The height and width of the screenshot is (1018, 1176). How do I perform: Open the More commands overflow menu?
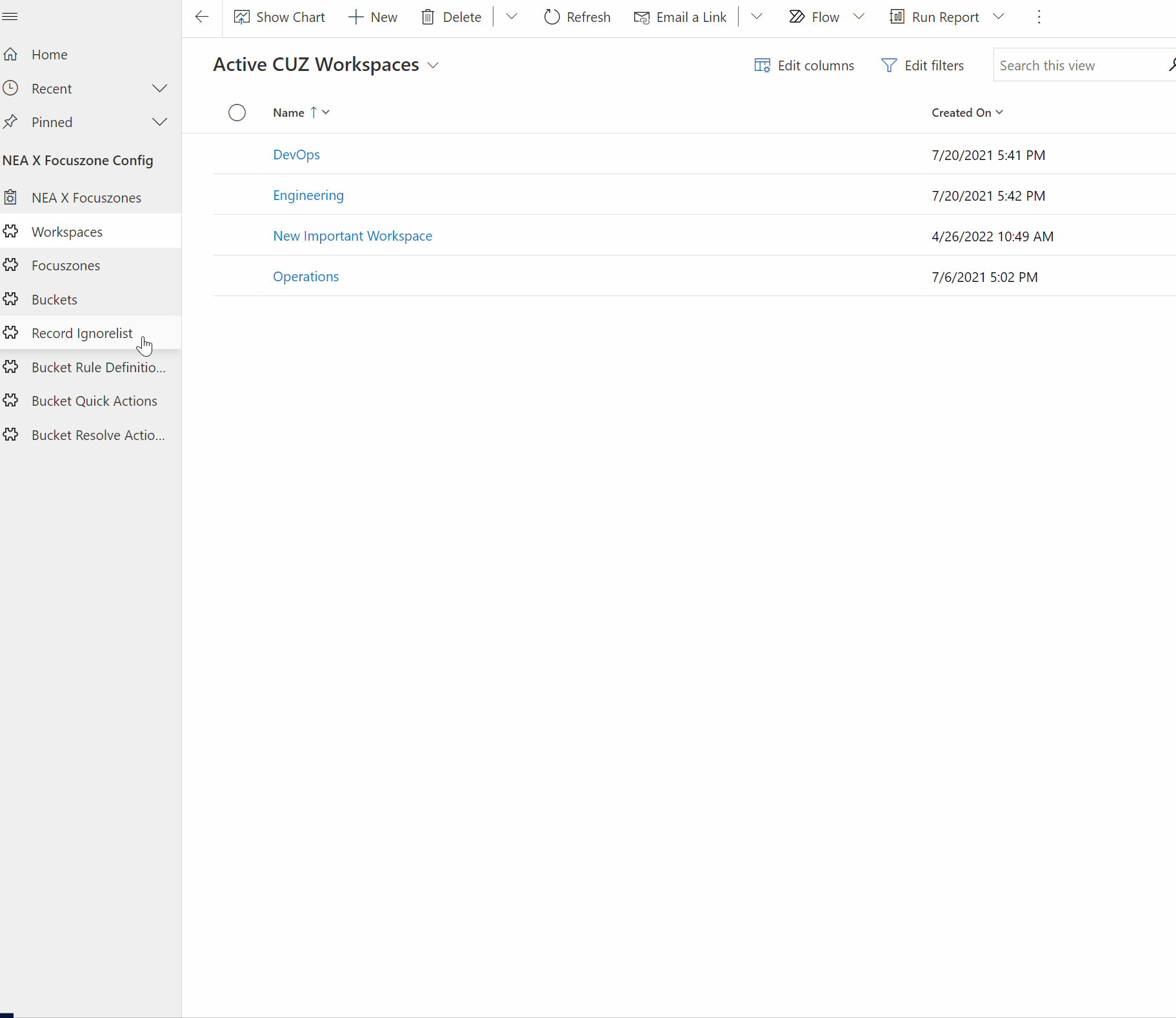1039,17
